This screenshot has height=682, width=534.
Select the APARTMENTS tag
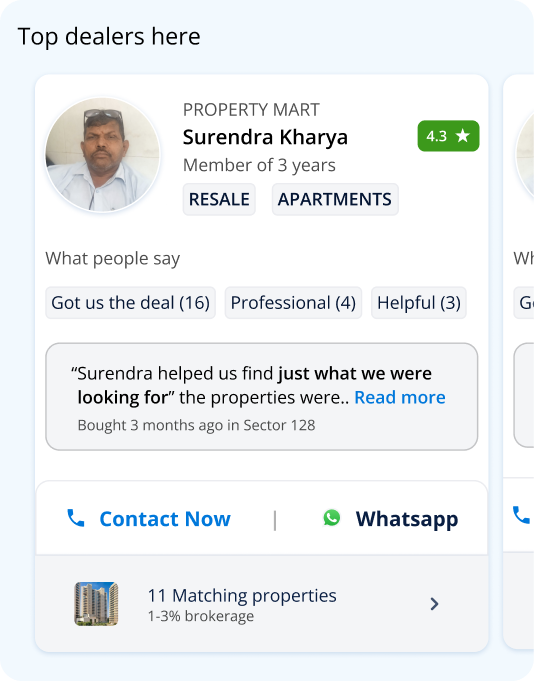click(335, 199)
